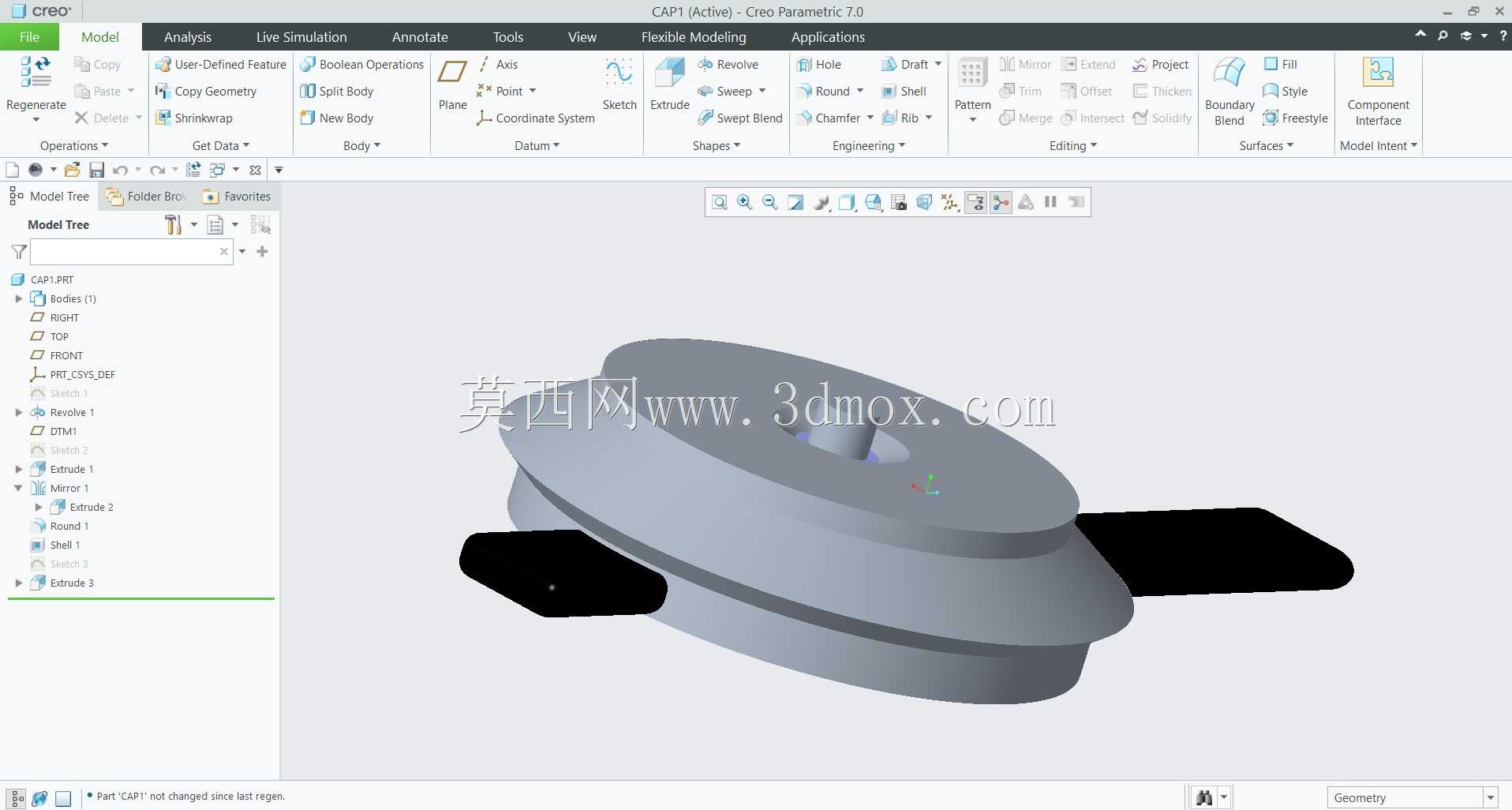Save the model with the disk icon
This screenshot has width=1512, height=810.
point(97,170)
